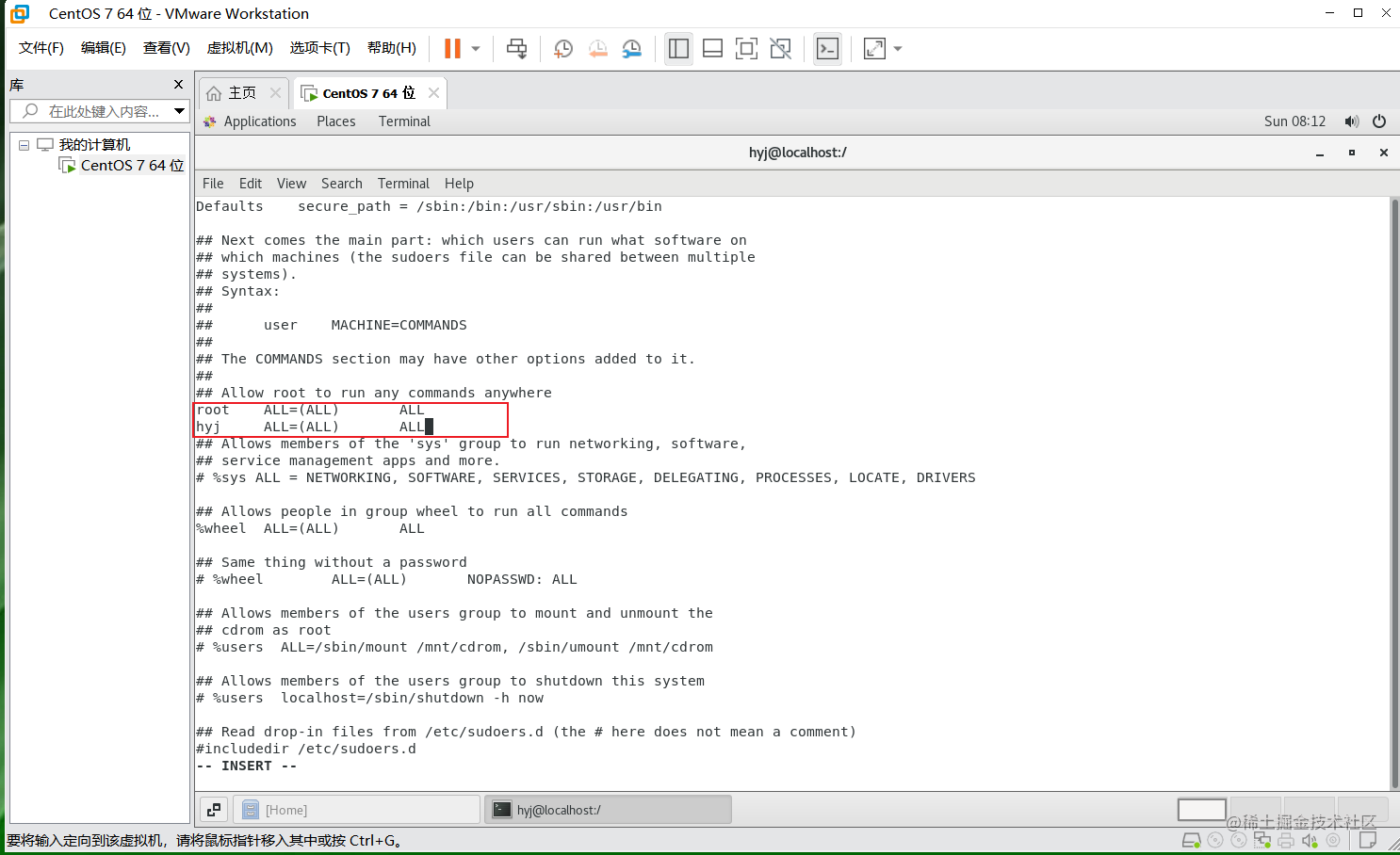1400x855 pixels.
Task: Open the 查看(V) menu
Action: (167, 48)
